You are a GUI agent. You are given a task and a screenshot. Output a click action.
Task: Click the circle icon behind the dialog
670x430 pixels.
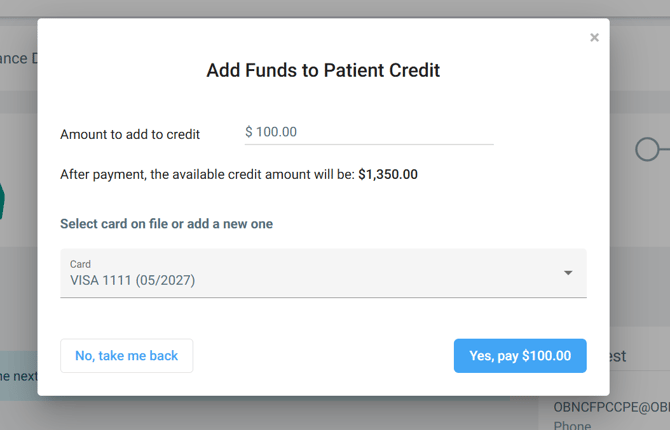pos(647,150)
